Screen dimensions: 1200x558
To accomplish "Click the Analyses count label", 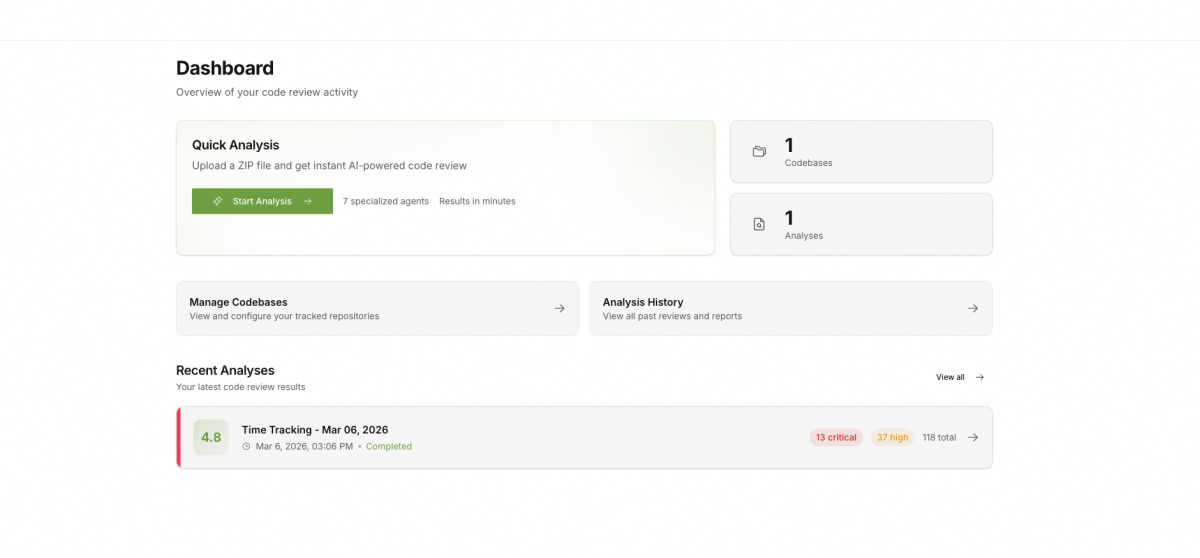I will (804, 236).
